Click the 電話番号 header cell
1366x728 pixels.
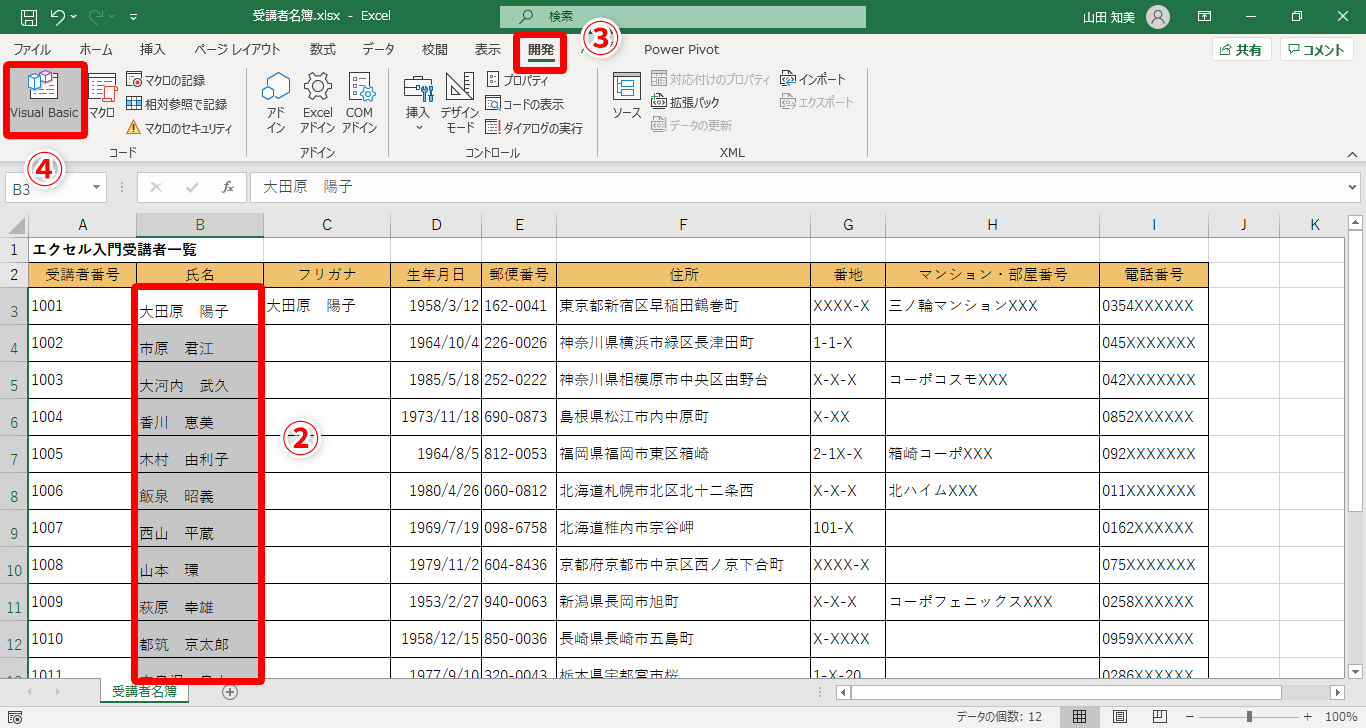pos(1154,274)
